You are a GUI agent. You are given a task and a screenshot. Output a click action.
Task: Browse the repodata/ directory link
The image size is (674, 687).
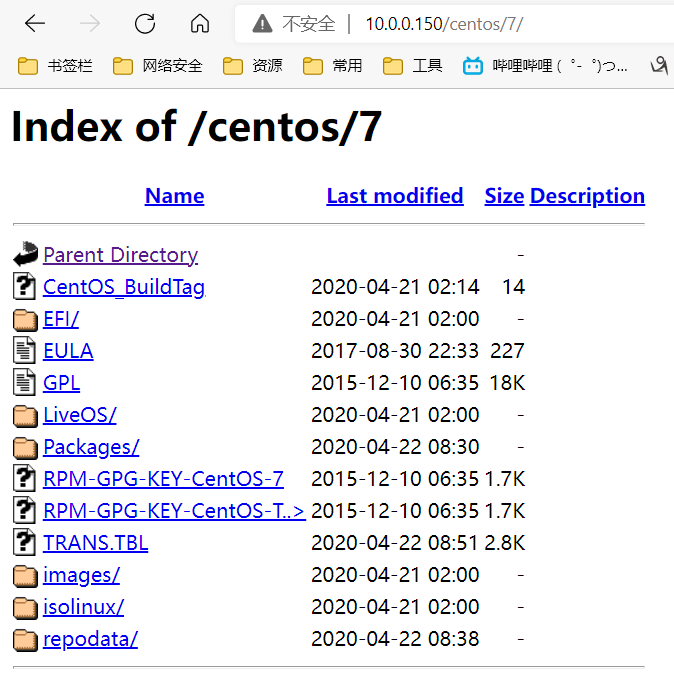(90, 639)
